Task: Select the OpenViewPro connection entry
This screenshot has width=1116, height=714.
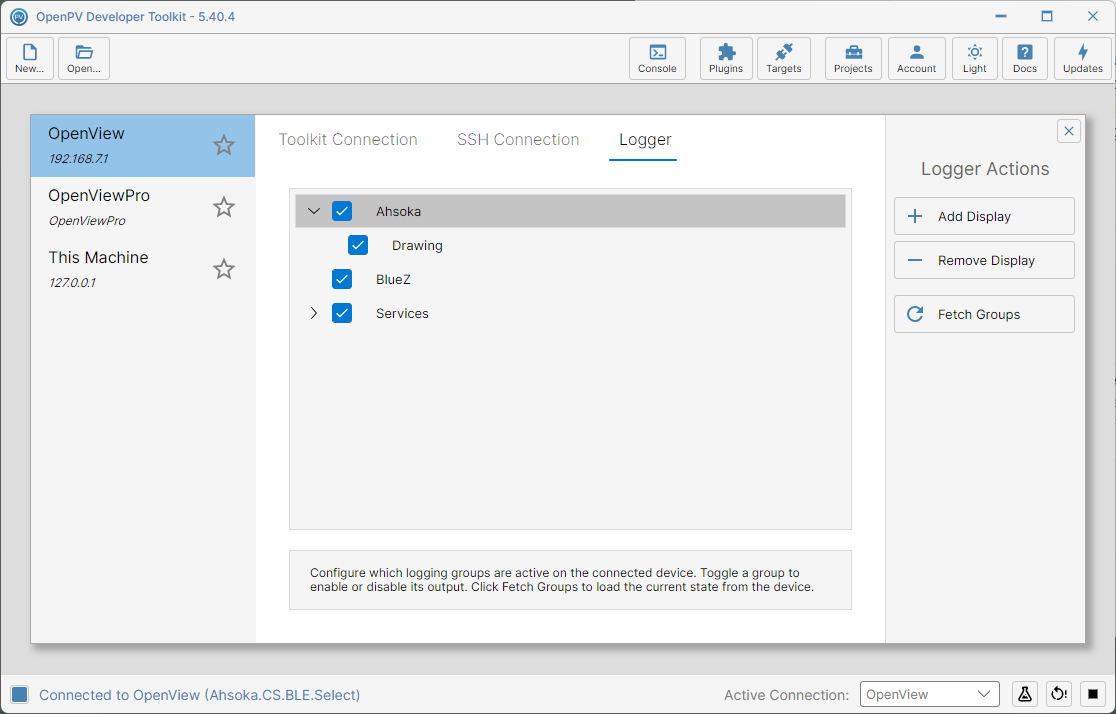Action: point(143,207)
